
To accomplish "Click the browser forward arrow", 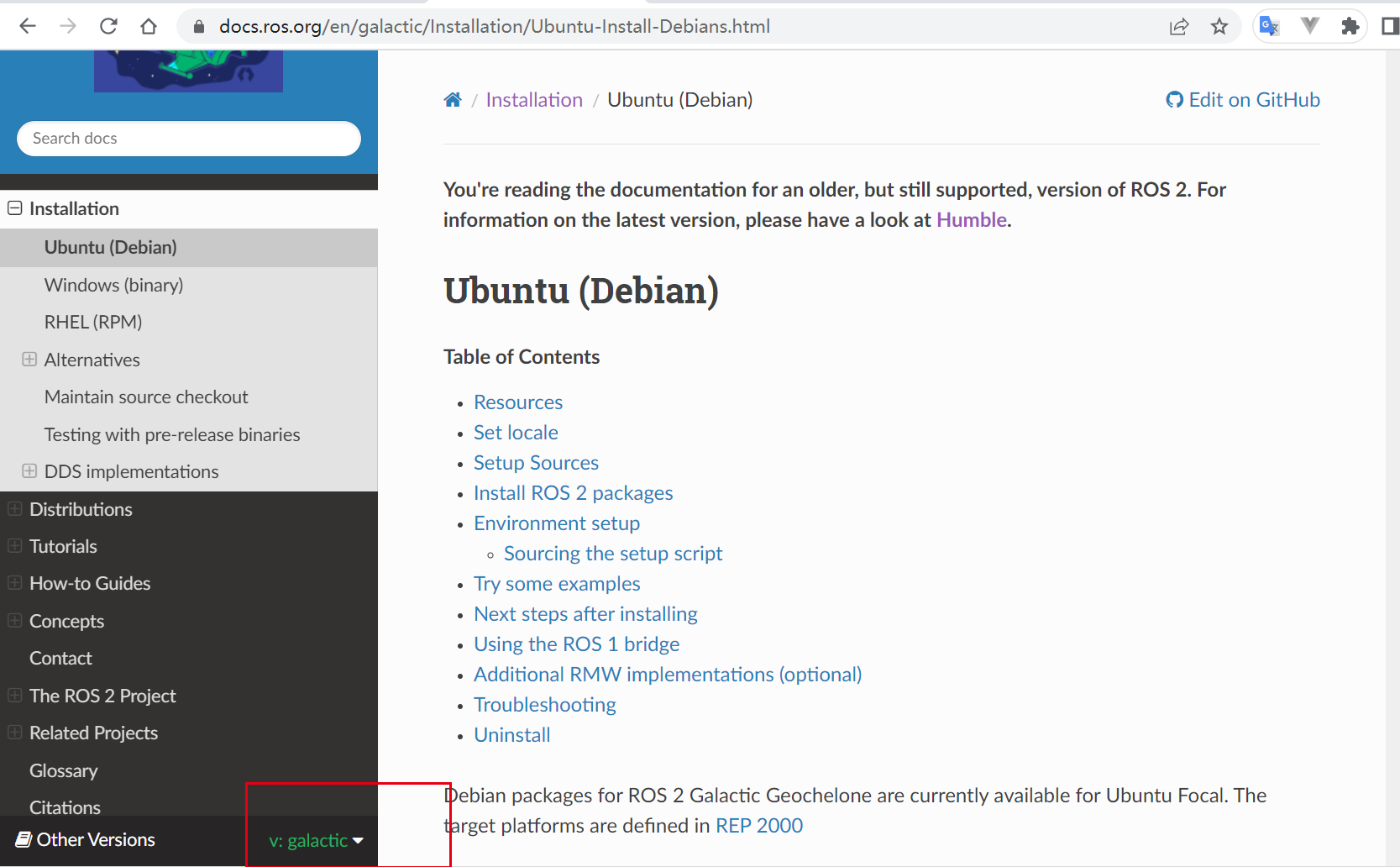I will pos(68,26).
